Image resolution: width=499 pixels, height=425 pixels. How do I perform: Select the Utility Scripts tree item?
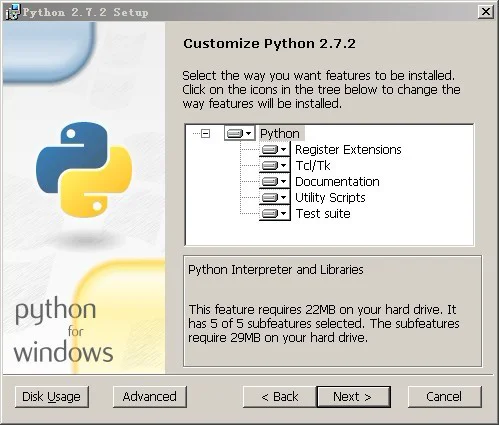pos(330,198)
